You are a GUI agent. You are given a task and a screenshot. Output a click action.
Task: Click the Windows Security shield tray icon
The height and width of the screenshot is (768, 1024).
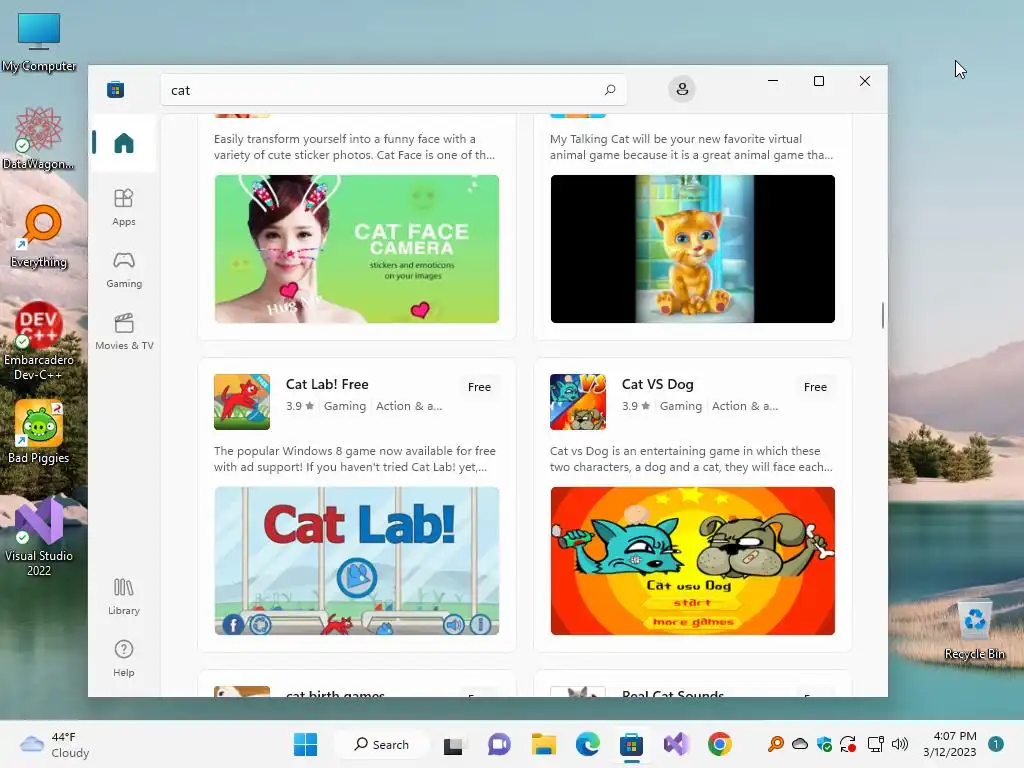point(824,744)
